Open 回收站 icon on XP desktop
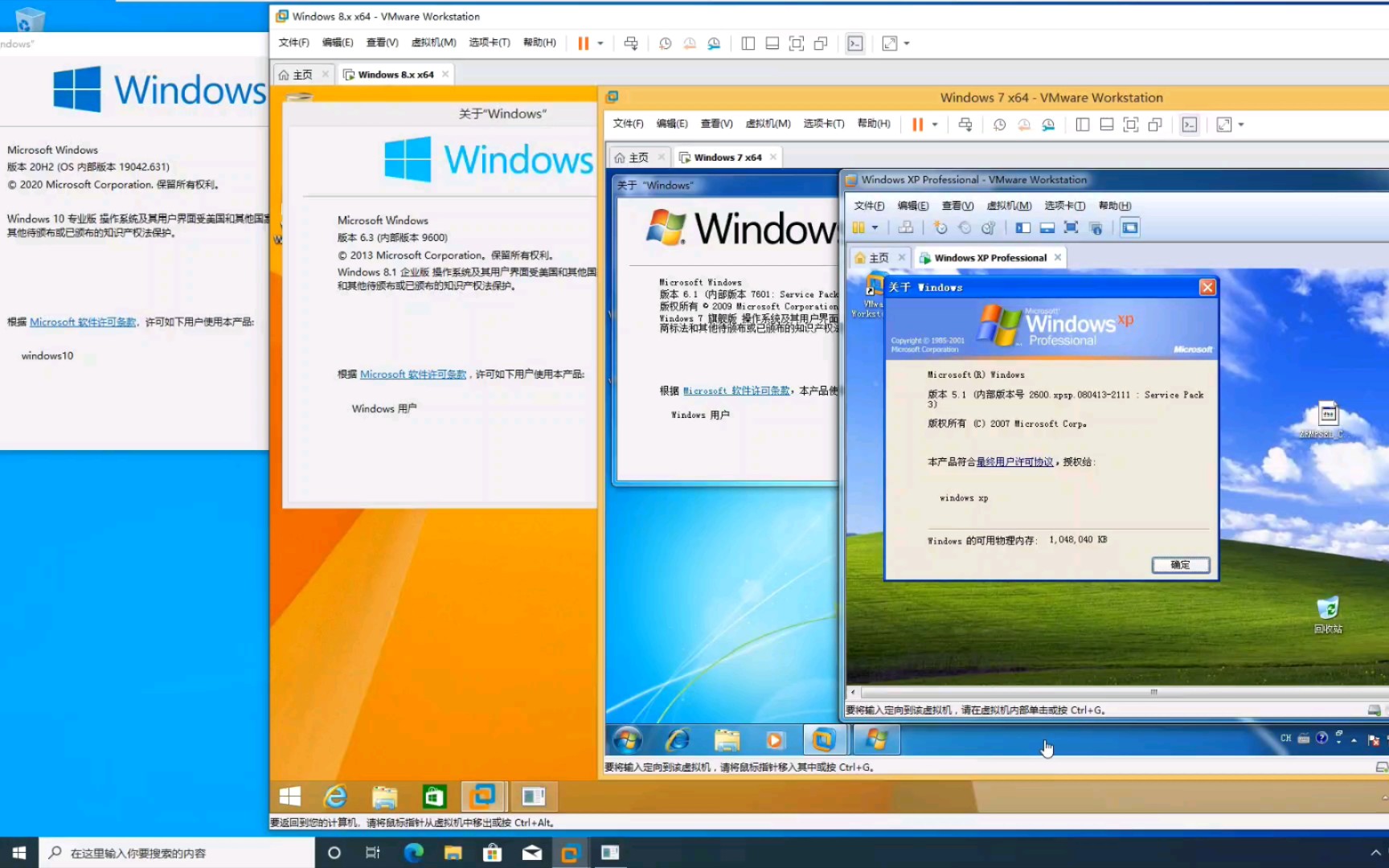The height and width of the screenshot is (868, 1389). pyautogui.click(x=1328, y=615)
